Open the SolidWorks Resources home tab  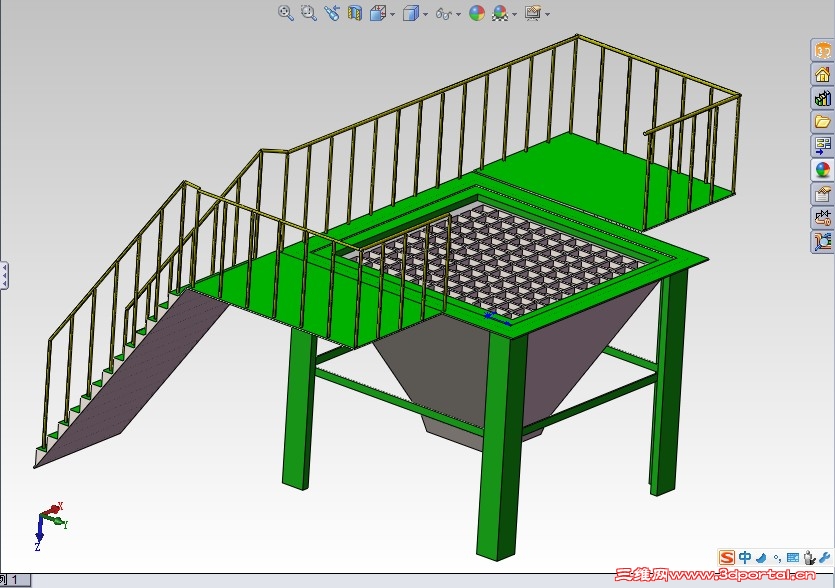(823, 75)
